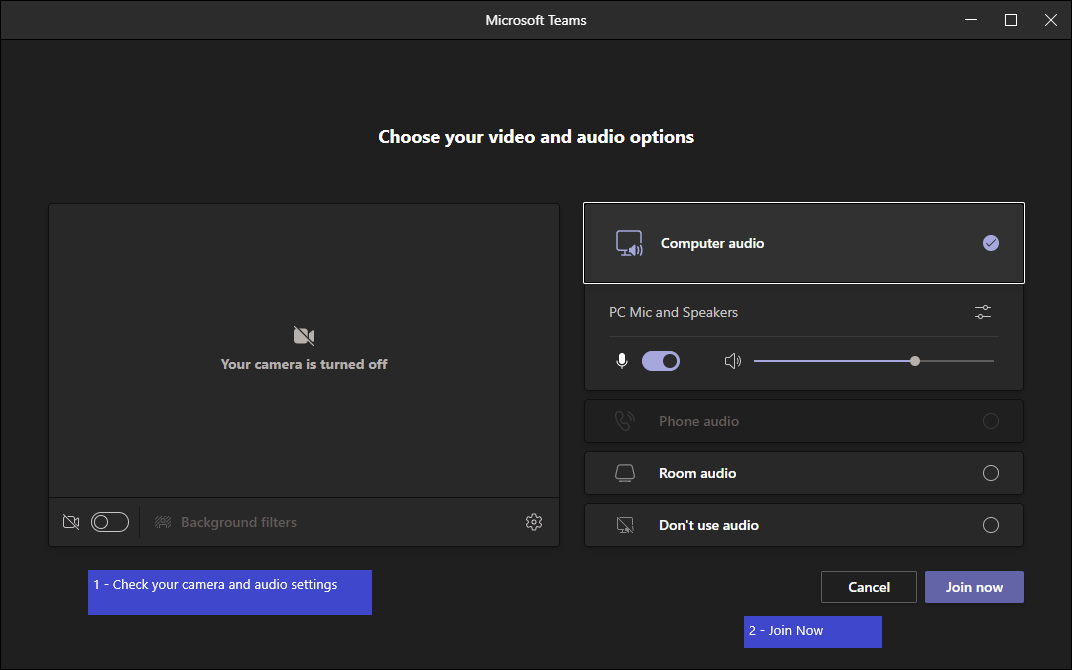The image size is (1072, 670).
Task: Click the 'Don't use audio' label
Action: point(709,525)
